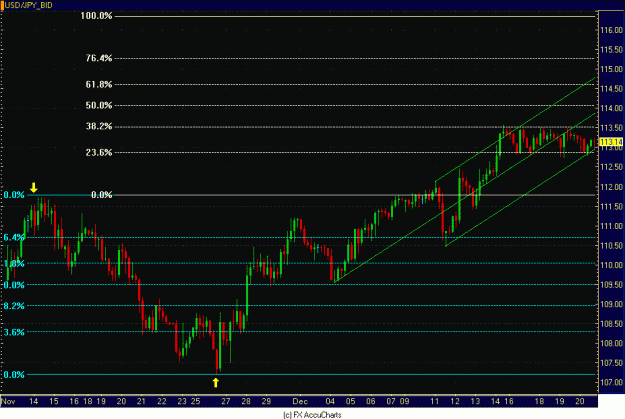Select the 110.50 price axis value
The width and height of the screenshot is (625, 419).
click(611, 246)
